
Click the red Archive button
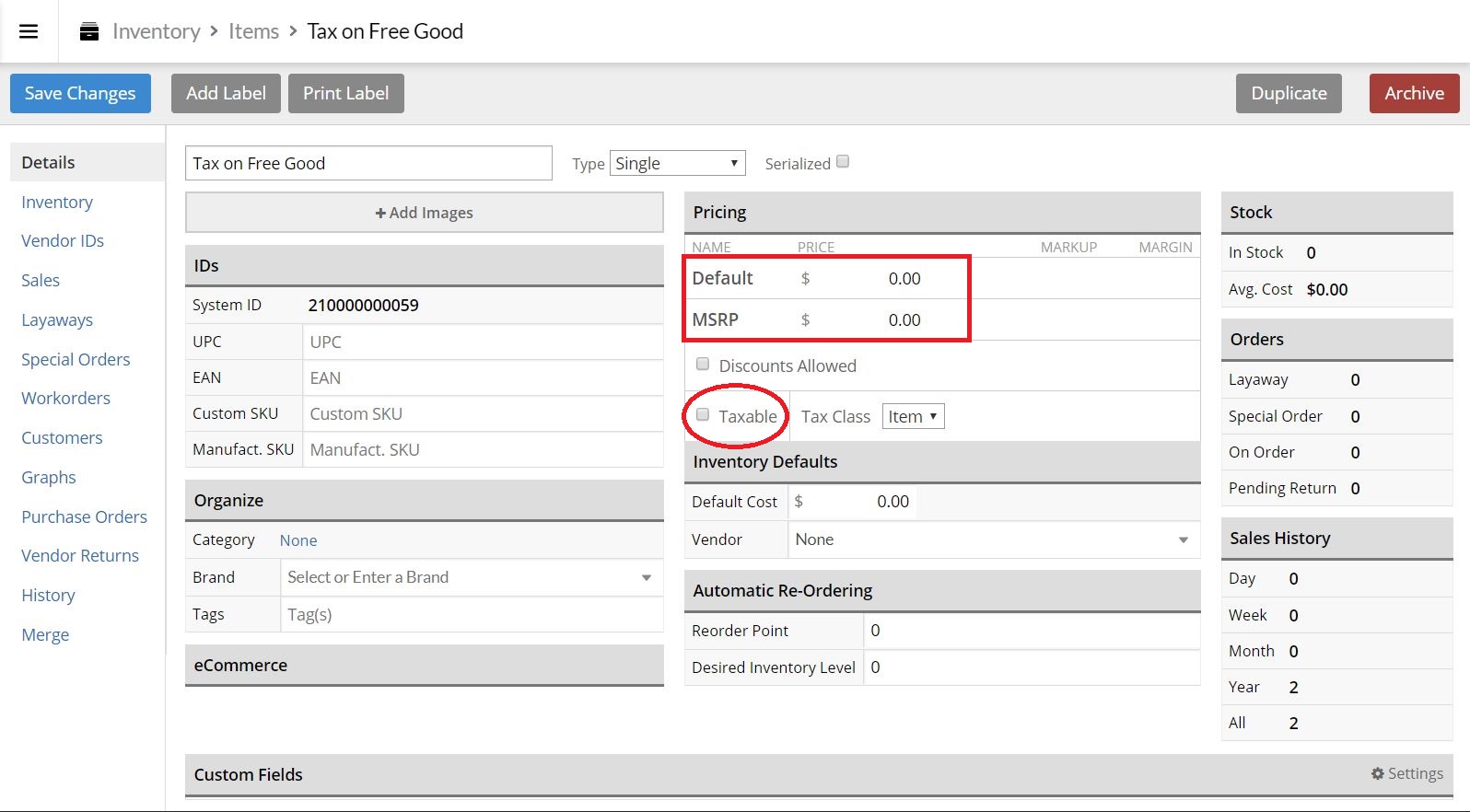[x=1414, y=93]
